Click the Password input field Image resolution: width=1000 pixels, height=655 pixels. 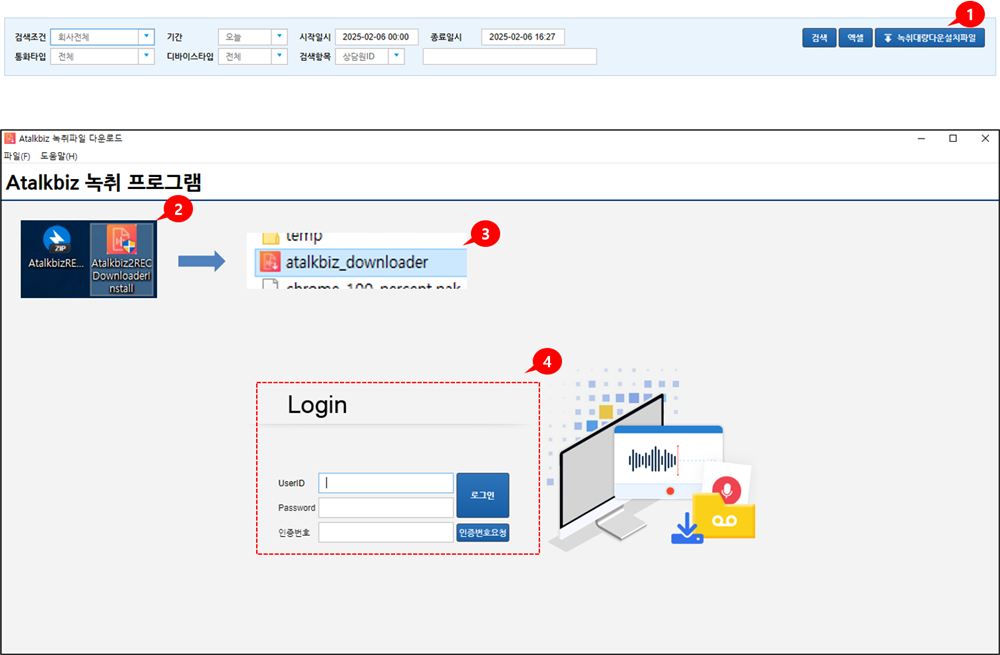point(386,508)
